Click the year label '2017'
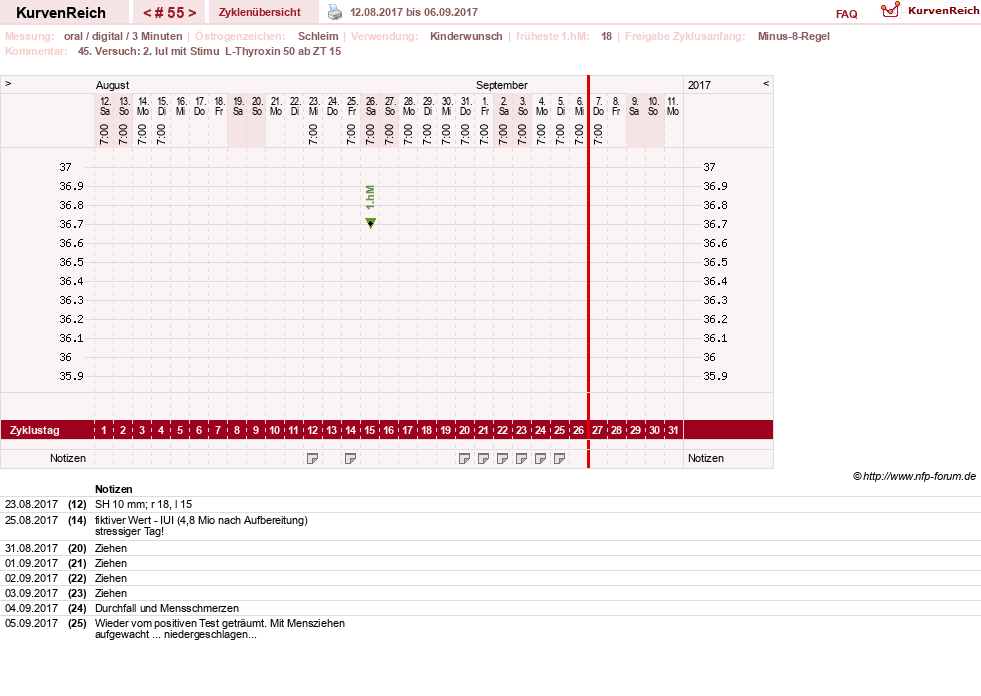981x696 pixels. (x=699, y=85)
